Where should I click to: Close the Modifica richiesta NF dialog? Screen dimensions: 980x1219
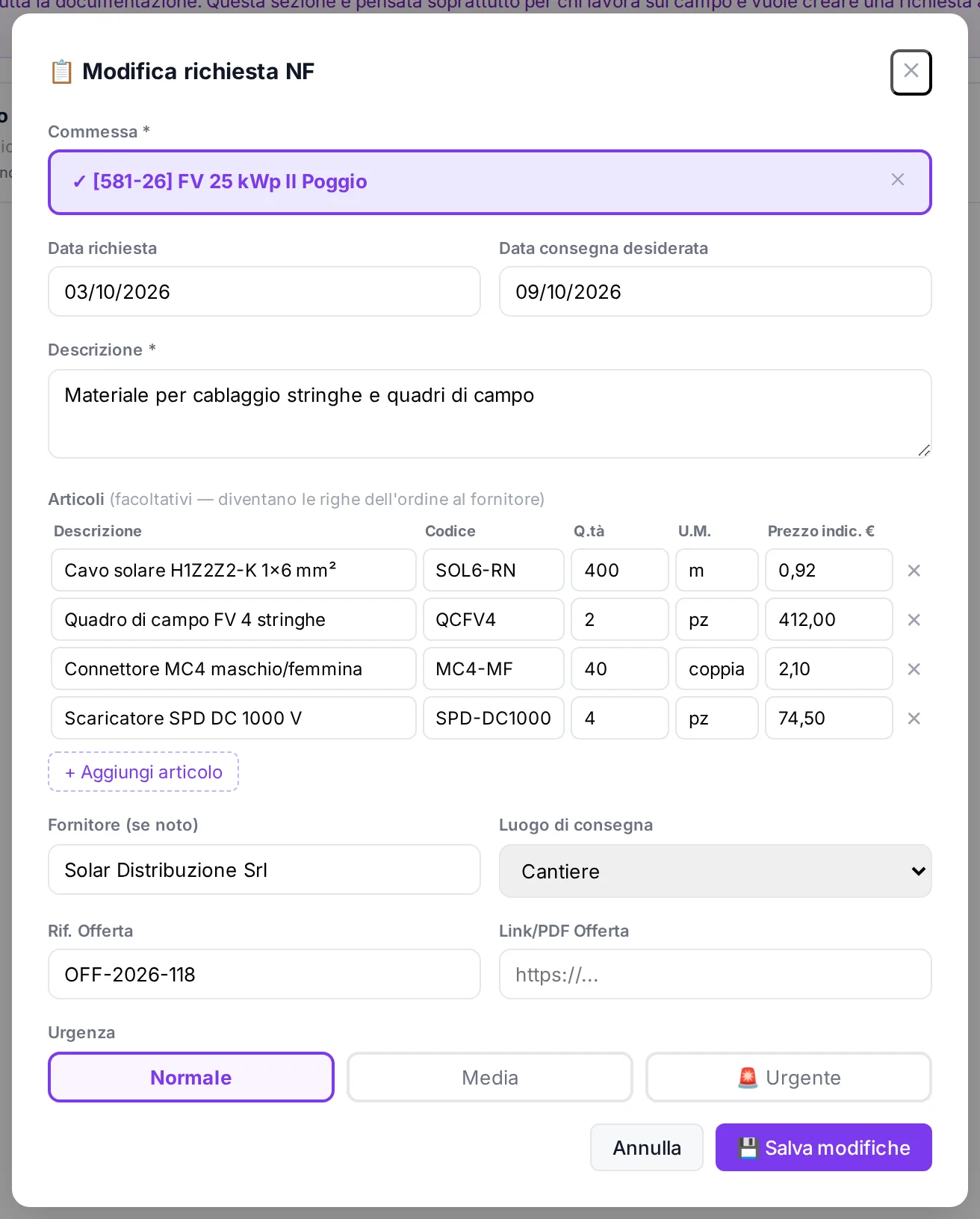[x=911, y=72]
